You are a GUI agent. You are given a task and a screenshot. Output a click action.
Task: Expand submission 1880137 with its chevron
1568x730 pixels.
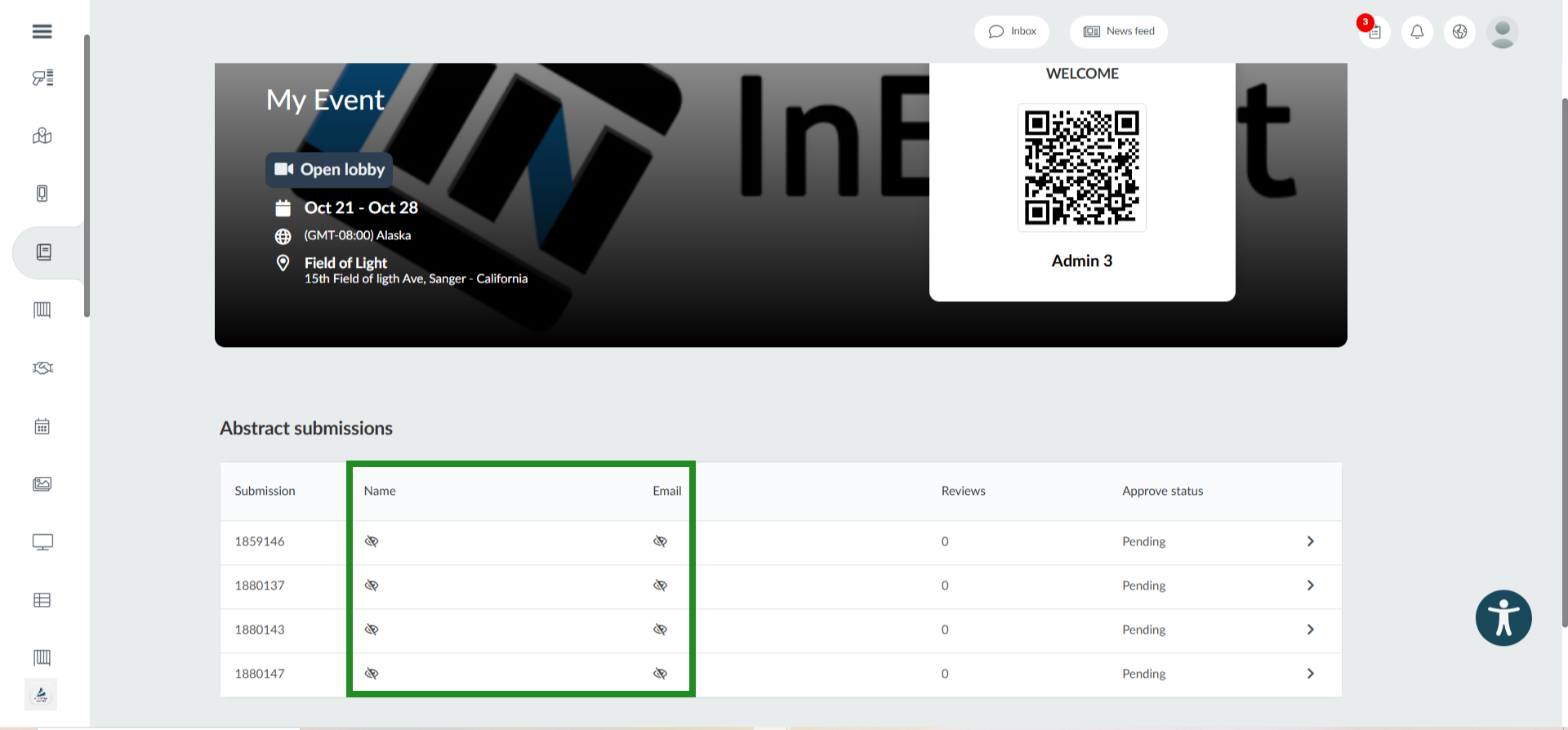pos(1310,585)
